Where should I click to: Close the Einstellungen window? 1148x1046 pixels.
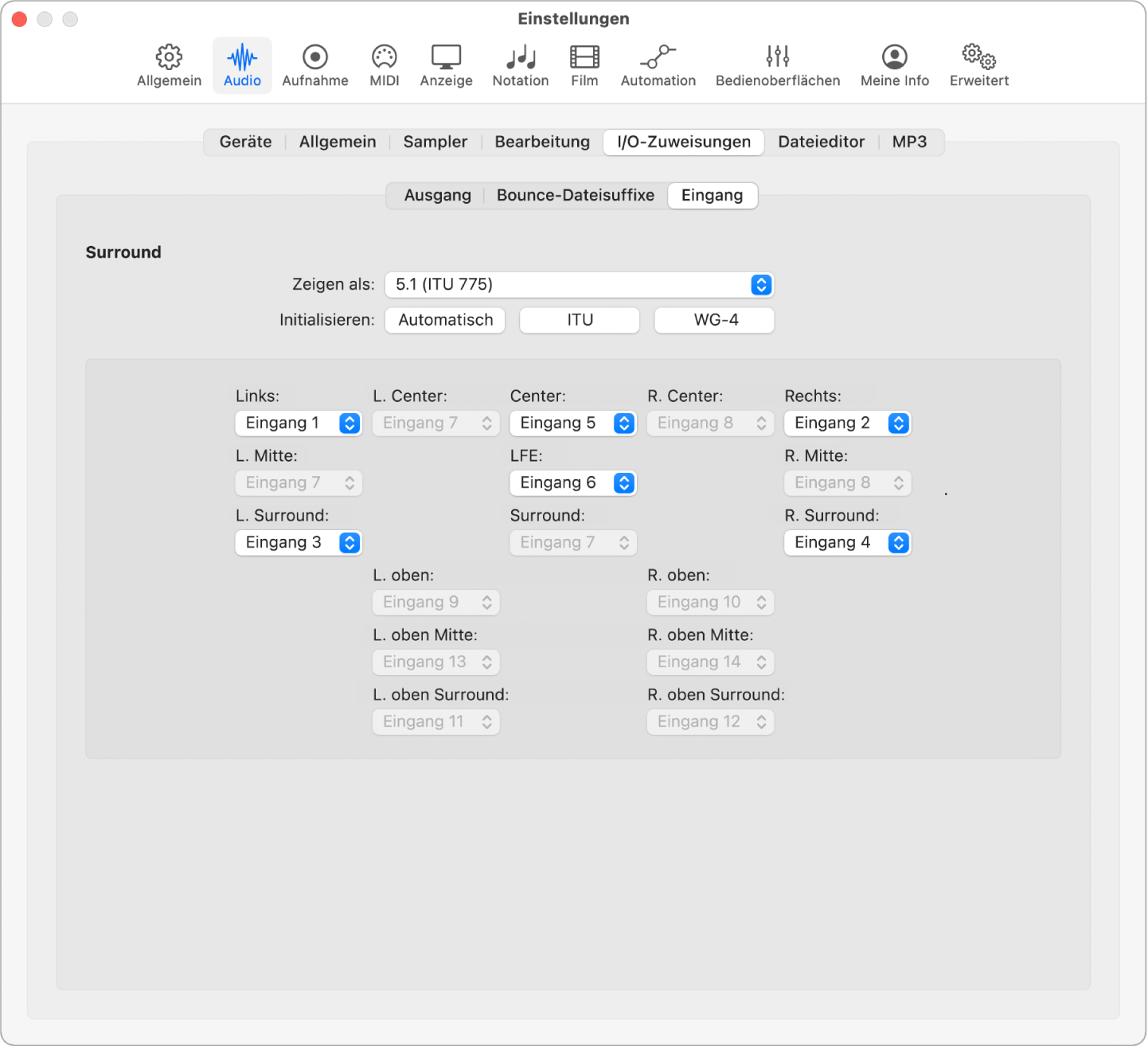coord(20,19)
